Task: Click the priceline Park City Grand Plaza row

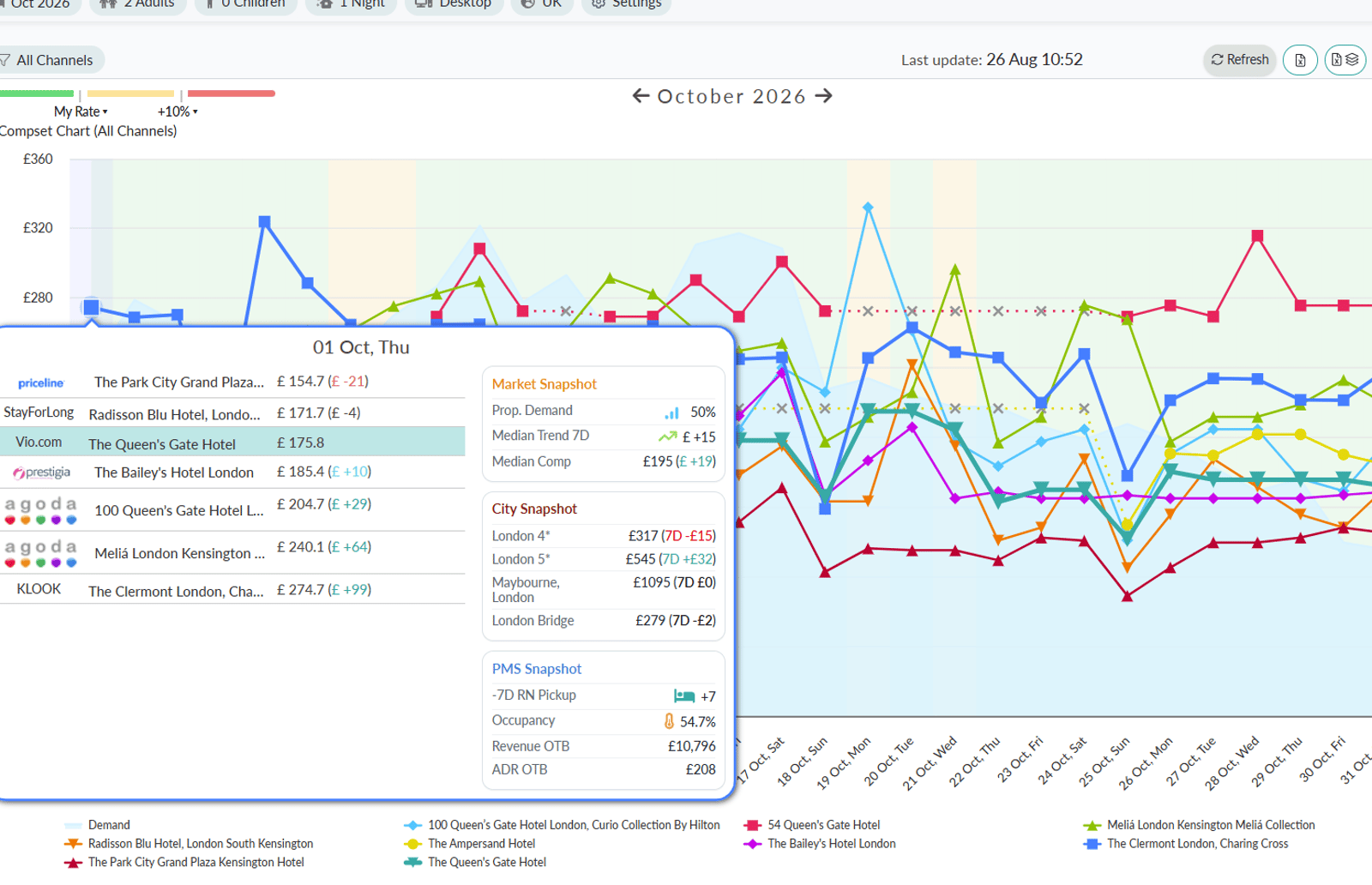Action: tap(232, 382)
